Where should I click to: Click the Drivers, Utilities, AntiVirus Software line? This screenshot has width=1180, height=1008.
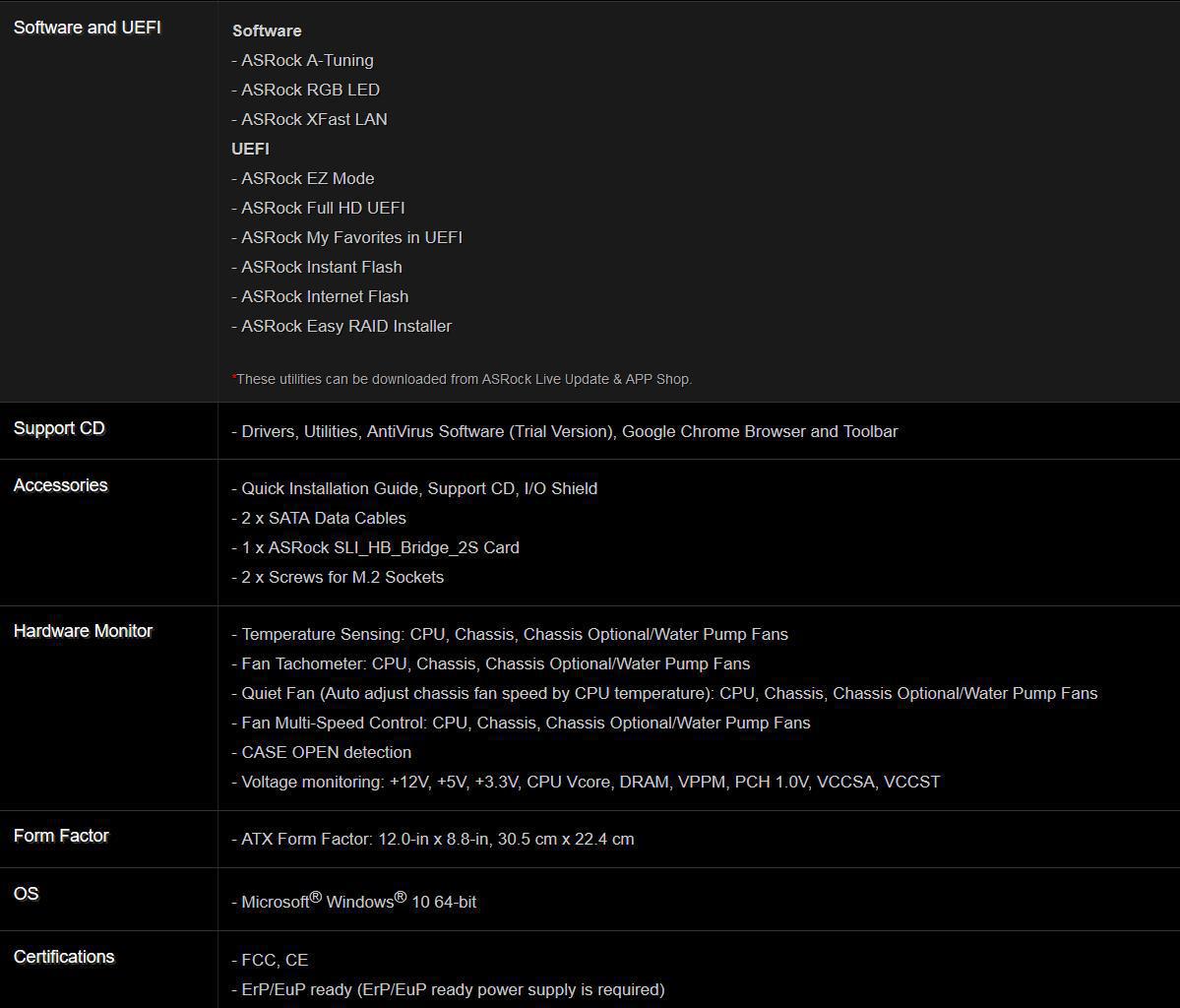(x=565, y=431)
